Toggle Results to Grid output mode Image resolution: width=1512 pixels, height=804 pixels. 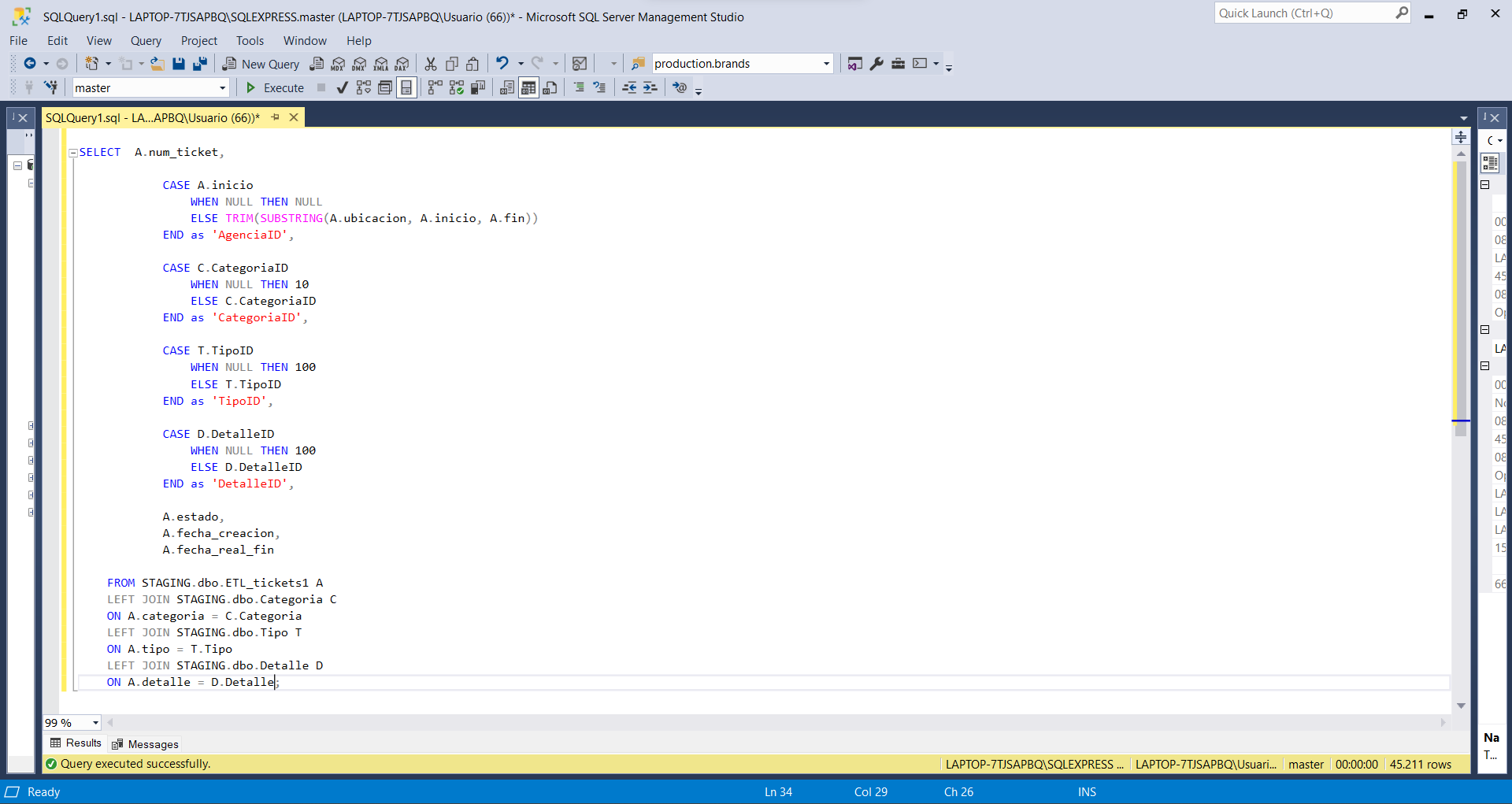point(528,88)
